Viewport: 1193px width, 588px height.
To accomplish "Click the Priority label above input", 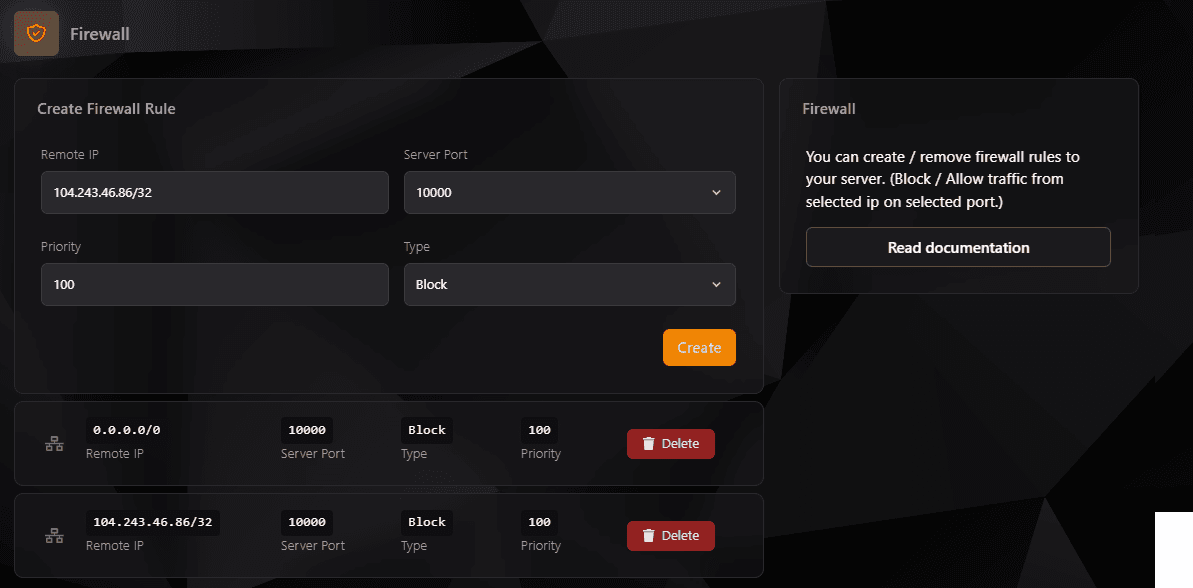I will click(61, 247).
